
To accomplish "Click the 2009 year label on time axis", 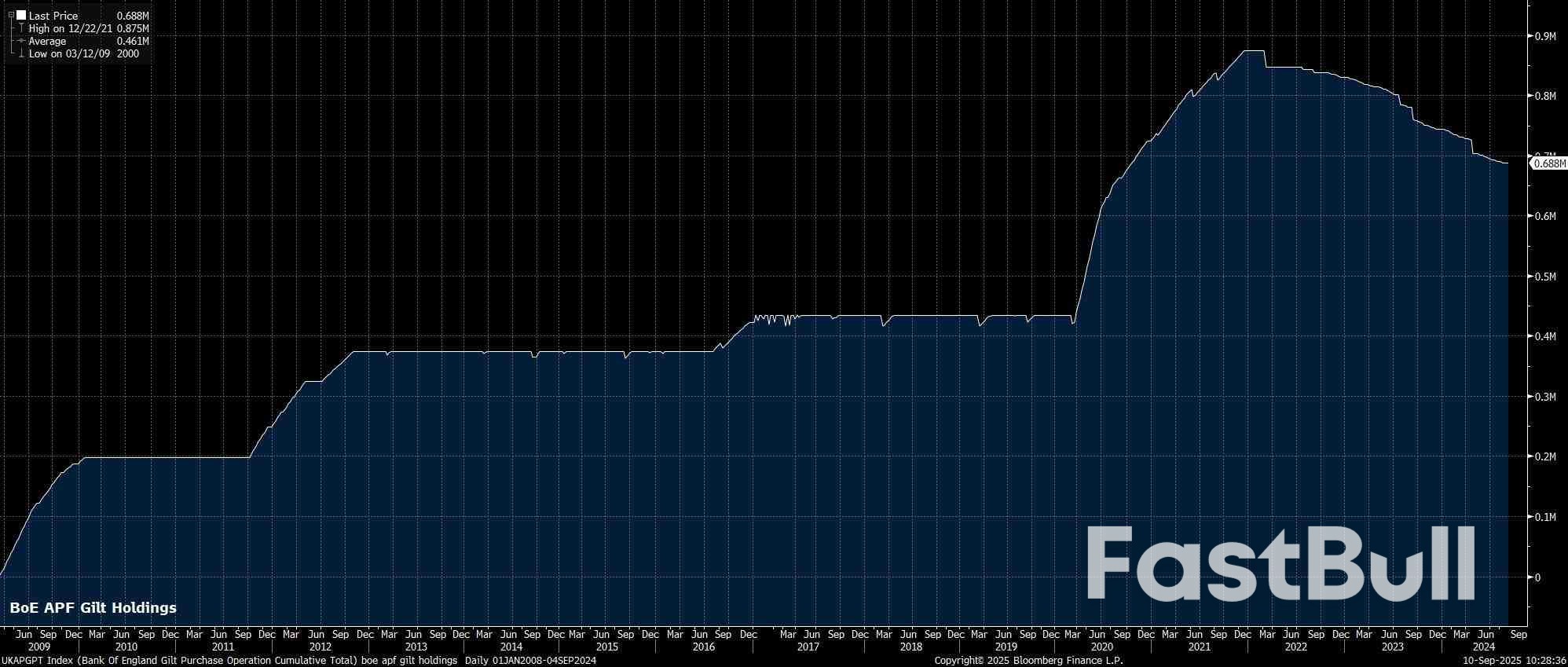I will (x=38, y=647).
